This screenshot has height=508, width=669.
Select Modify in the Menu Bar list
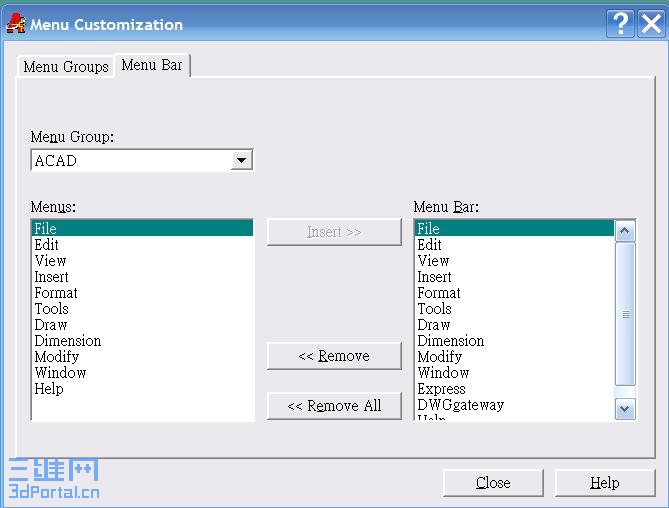click(515, 357)
